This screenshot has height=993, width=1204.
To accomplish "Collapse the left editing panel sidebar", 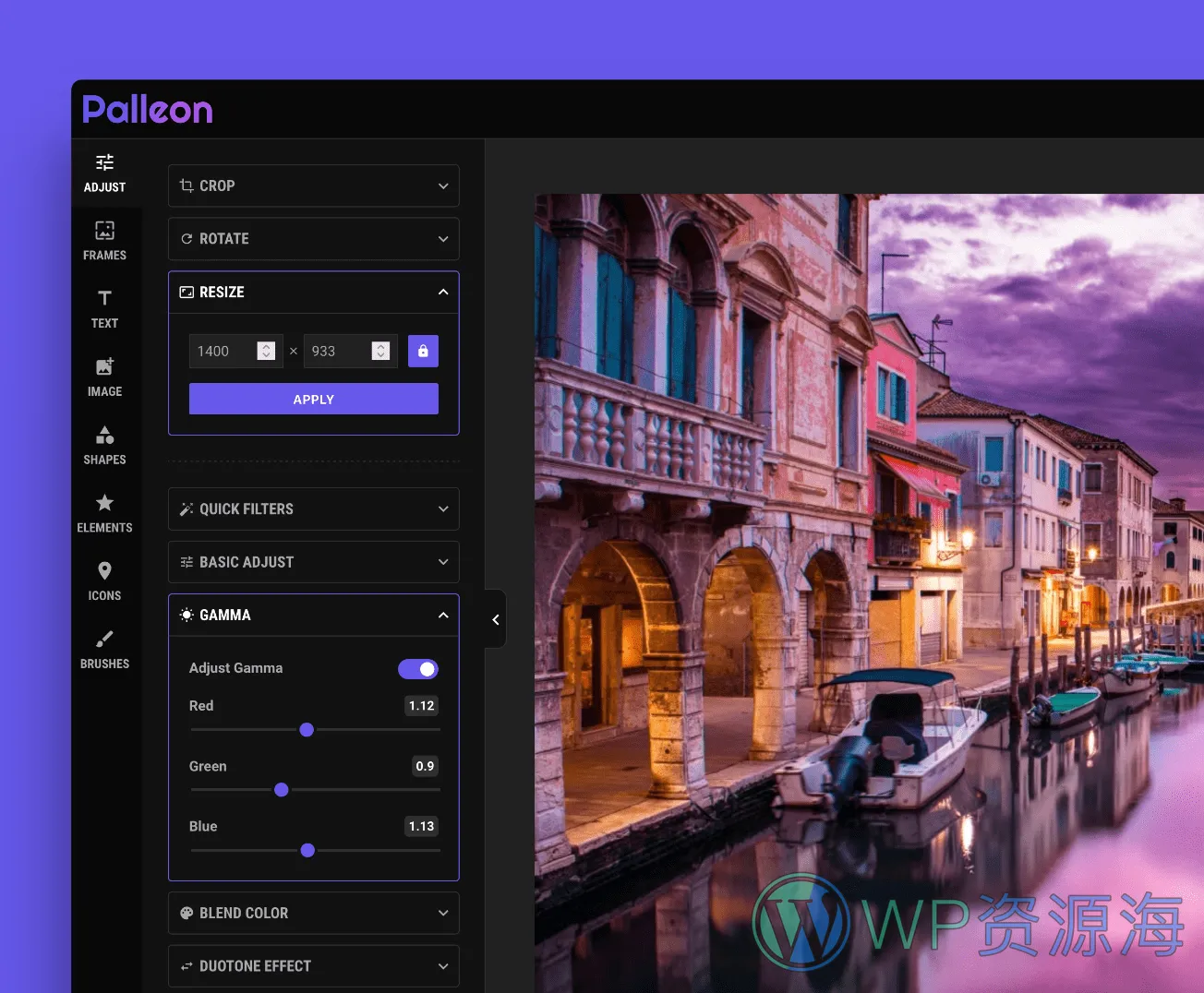I will click(495, 619).
